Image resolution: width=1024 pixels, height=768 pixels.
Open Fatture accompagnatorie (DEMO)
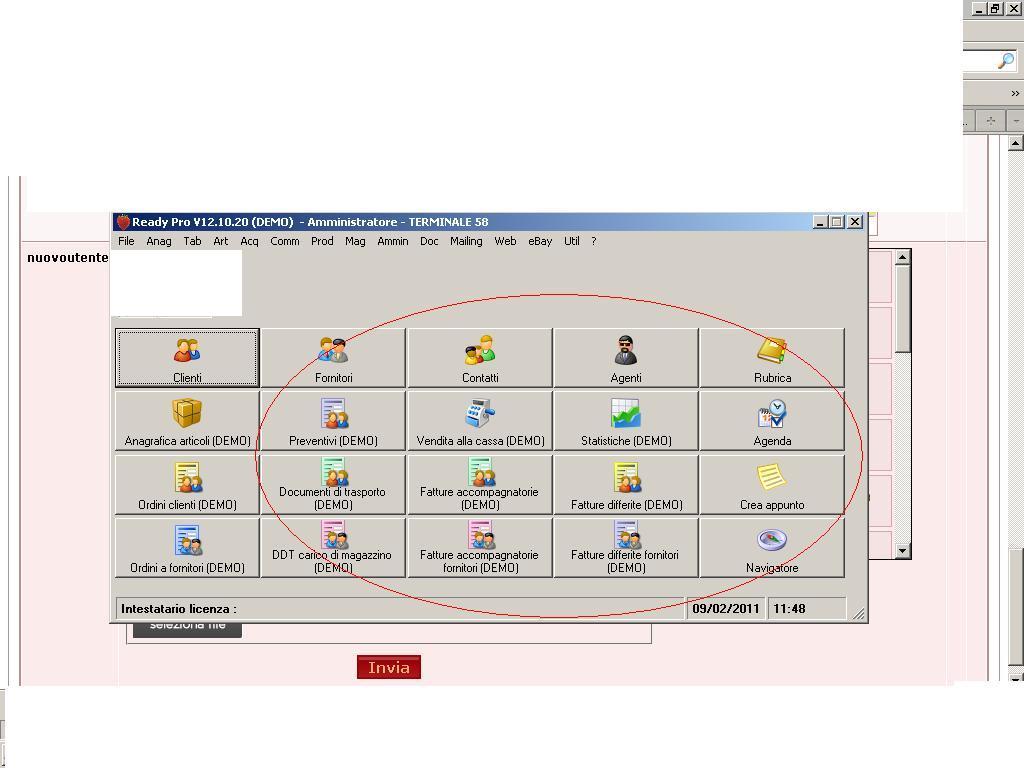pos(480,485)
